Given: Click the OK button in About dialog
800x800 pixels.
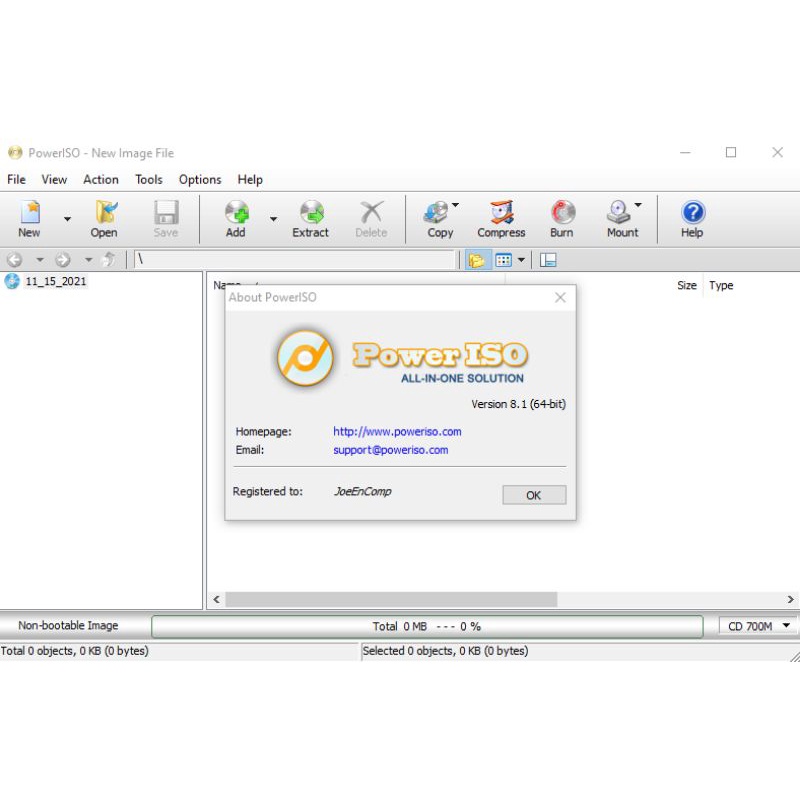Looking at the screenshot, I should pos(534,495).
